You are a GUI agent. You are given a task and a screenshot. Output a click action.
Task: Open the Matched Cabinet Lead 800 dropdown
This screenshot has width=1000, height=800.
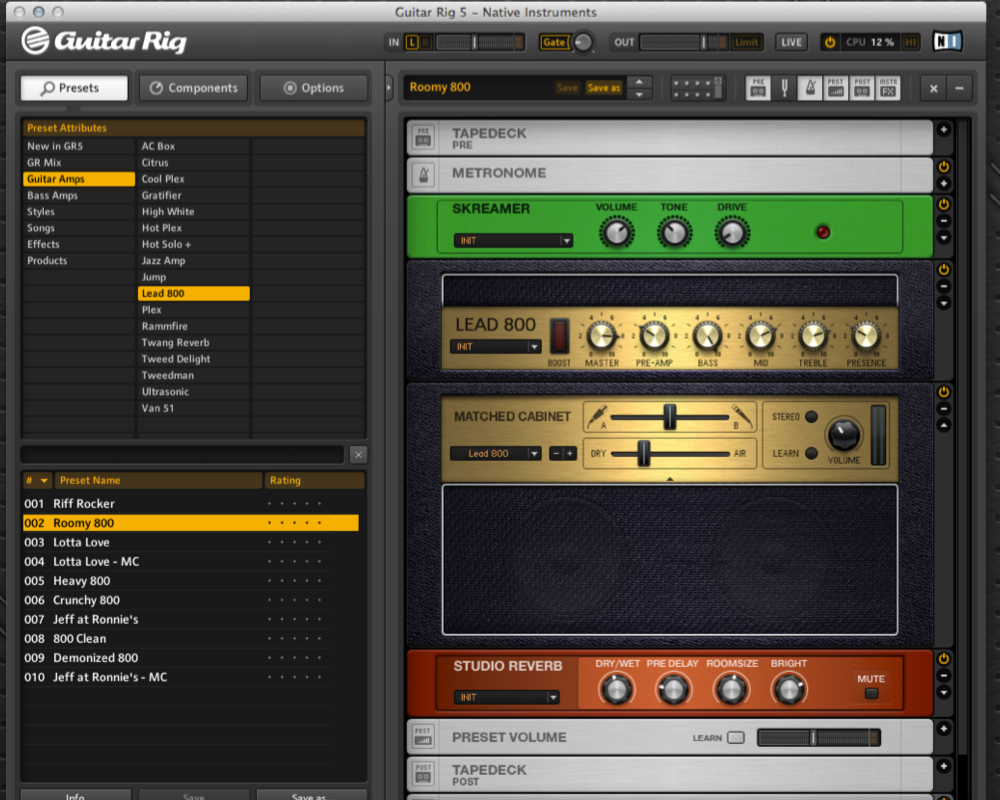coord(496,454)
